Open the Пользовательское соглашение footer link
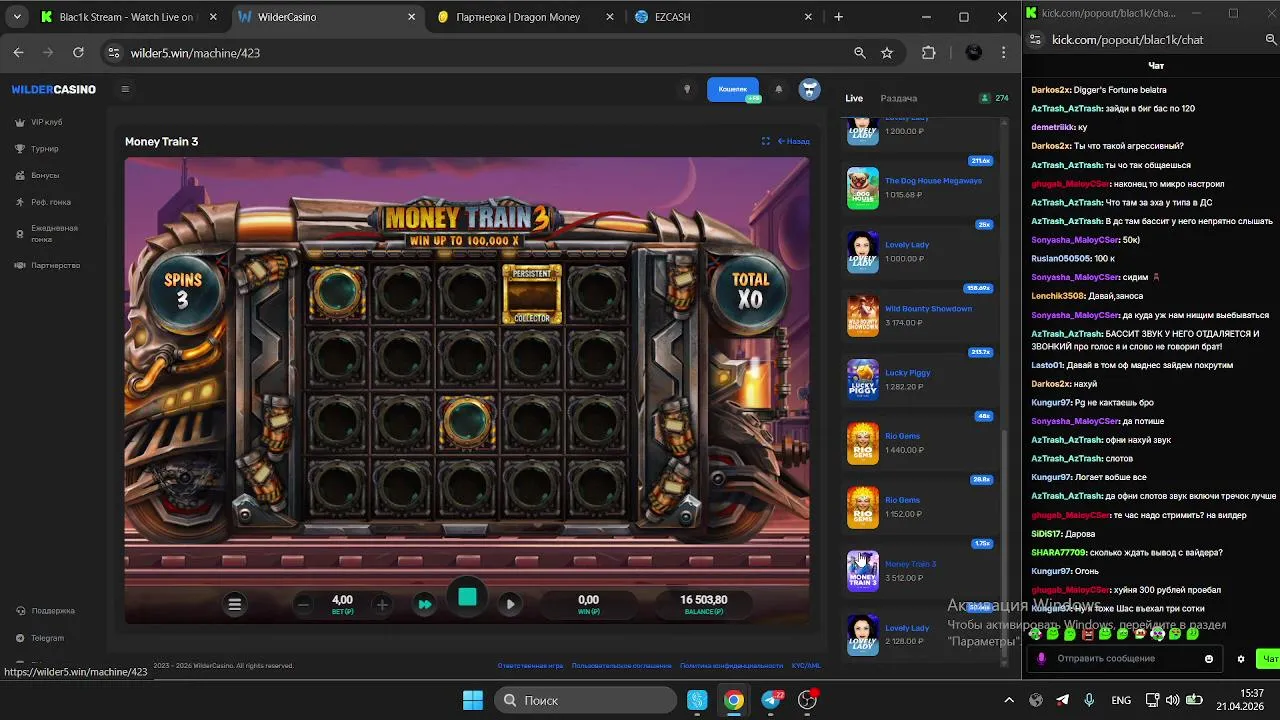The width and height of the screenshot is (1280, 720). [622, 665]
